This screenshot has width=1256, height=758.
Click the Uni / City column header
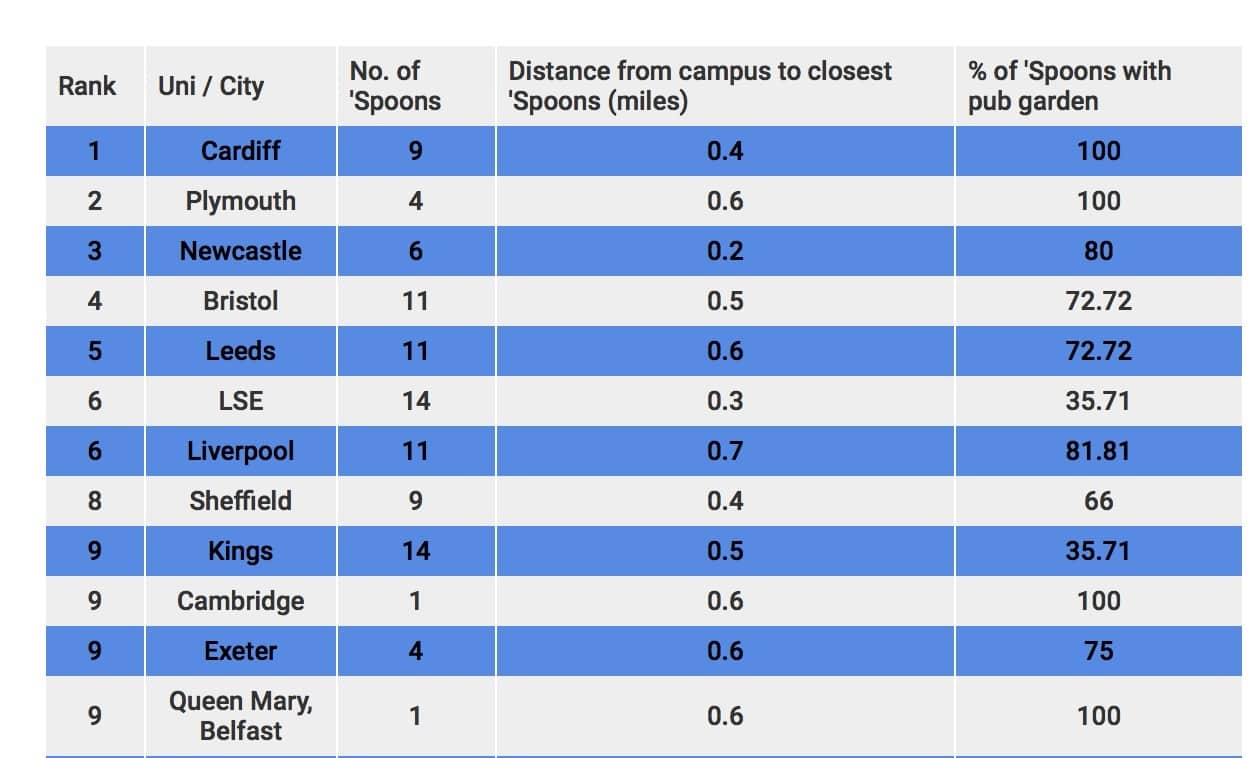pos(211,86)
